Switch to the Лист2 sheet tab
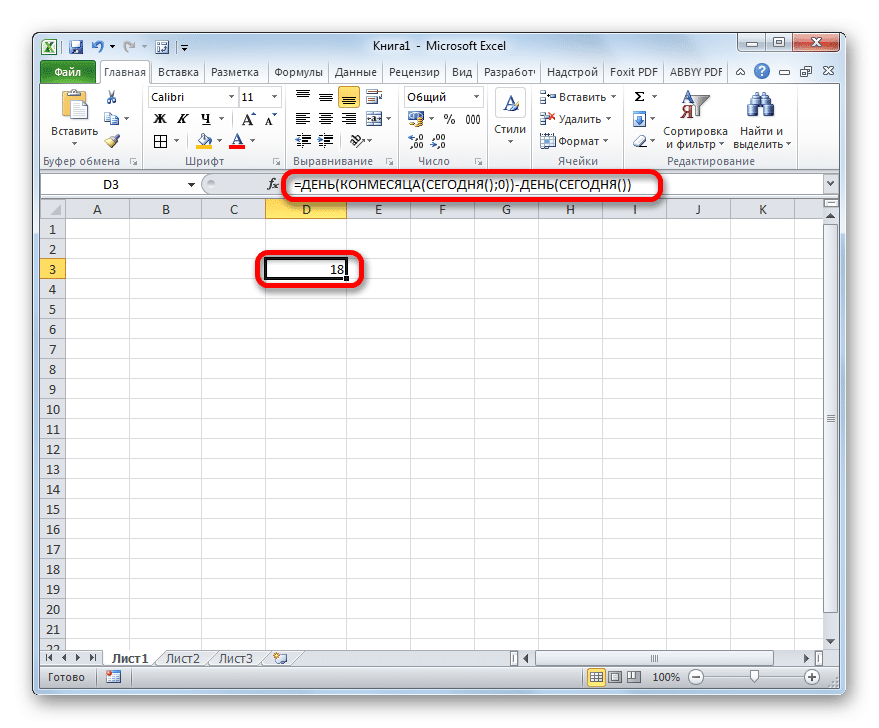879x728 pixels. (x=183, y=659)
